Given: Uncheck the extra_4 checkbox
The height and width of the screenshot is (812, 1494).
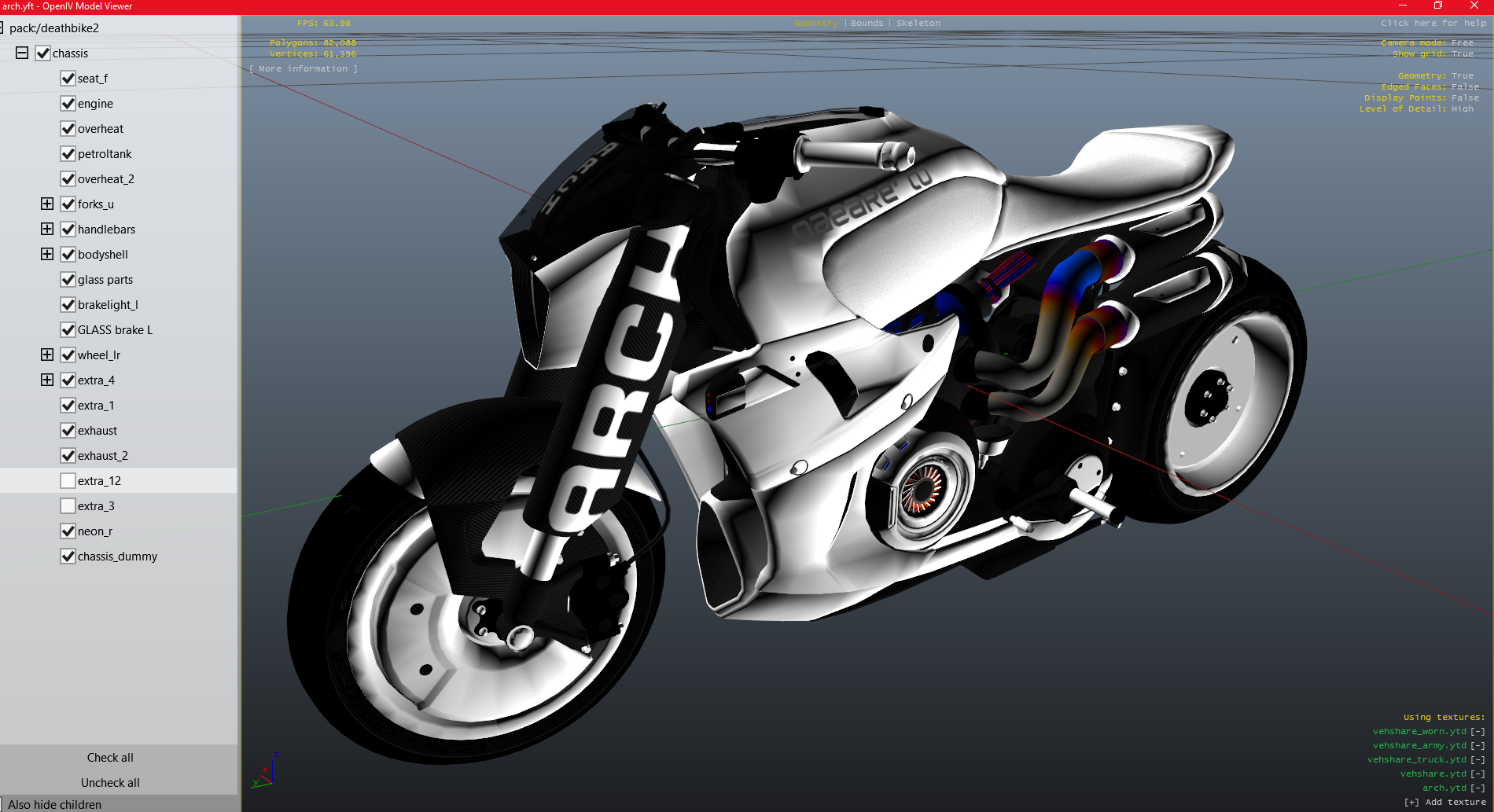Looking at the screenshot, I should tap(68, 380).
